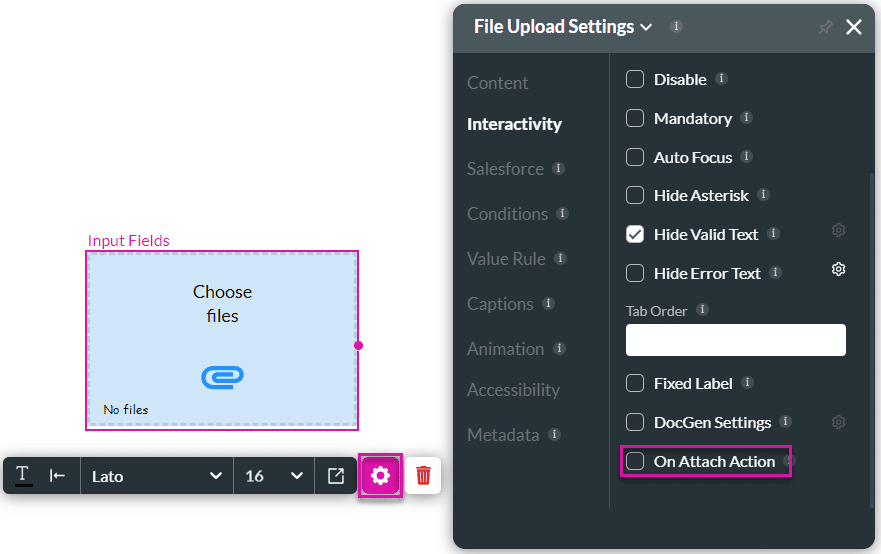Image resolution: width=881 pixels, height=554 pixels.
Task: Click the info icon next to Auto Focus
Action: [746, 156]
